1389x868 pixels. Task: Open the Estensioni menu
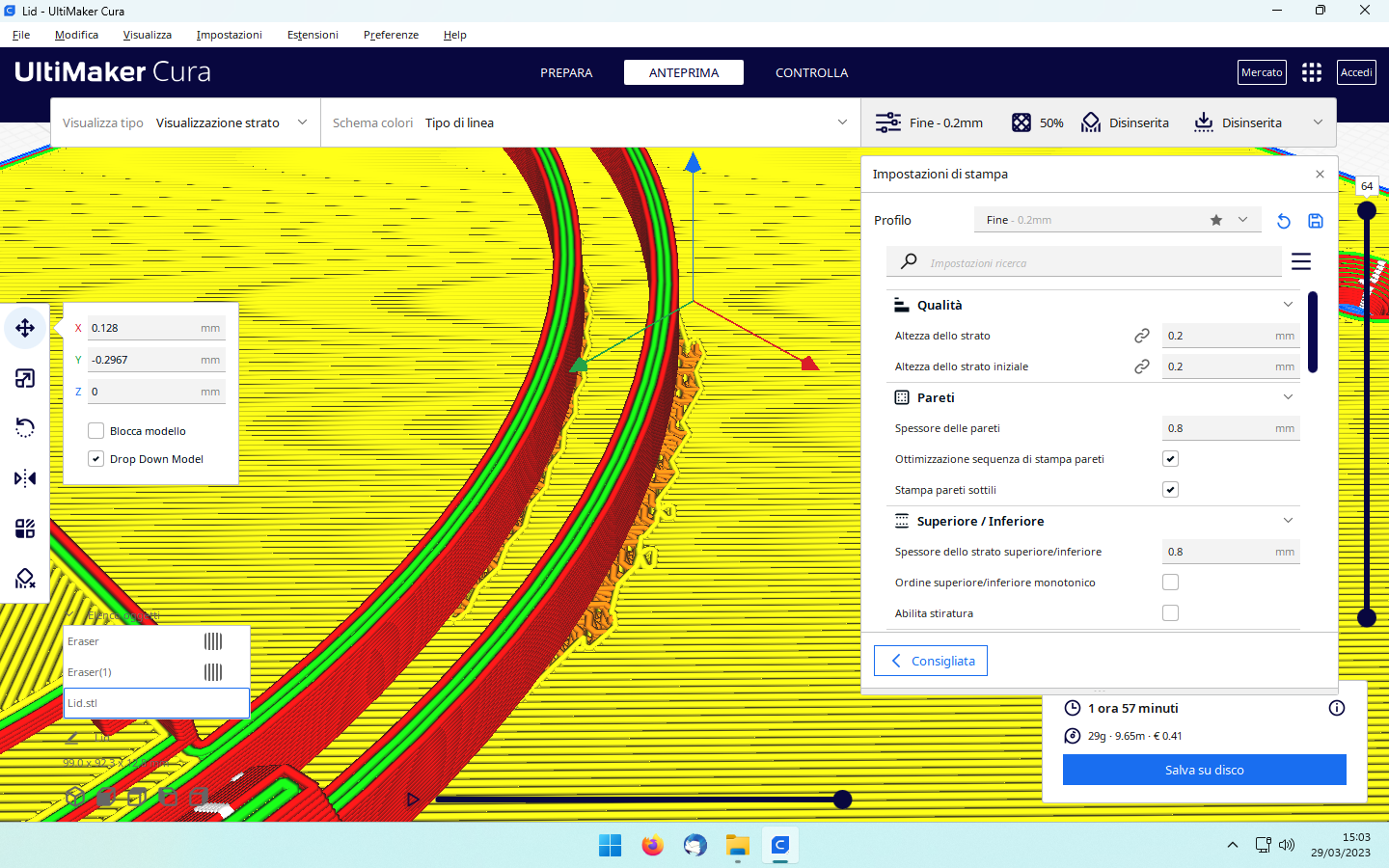[313, 34]
